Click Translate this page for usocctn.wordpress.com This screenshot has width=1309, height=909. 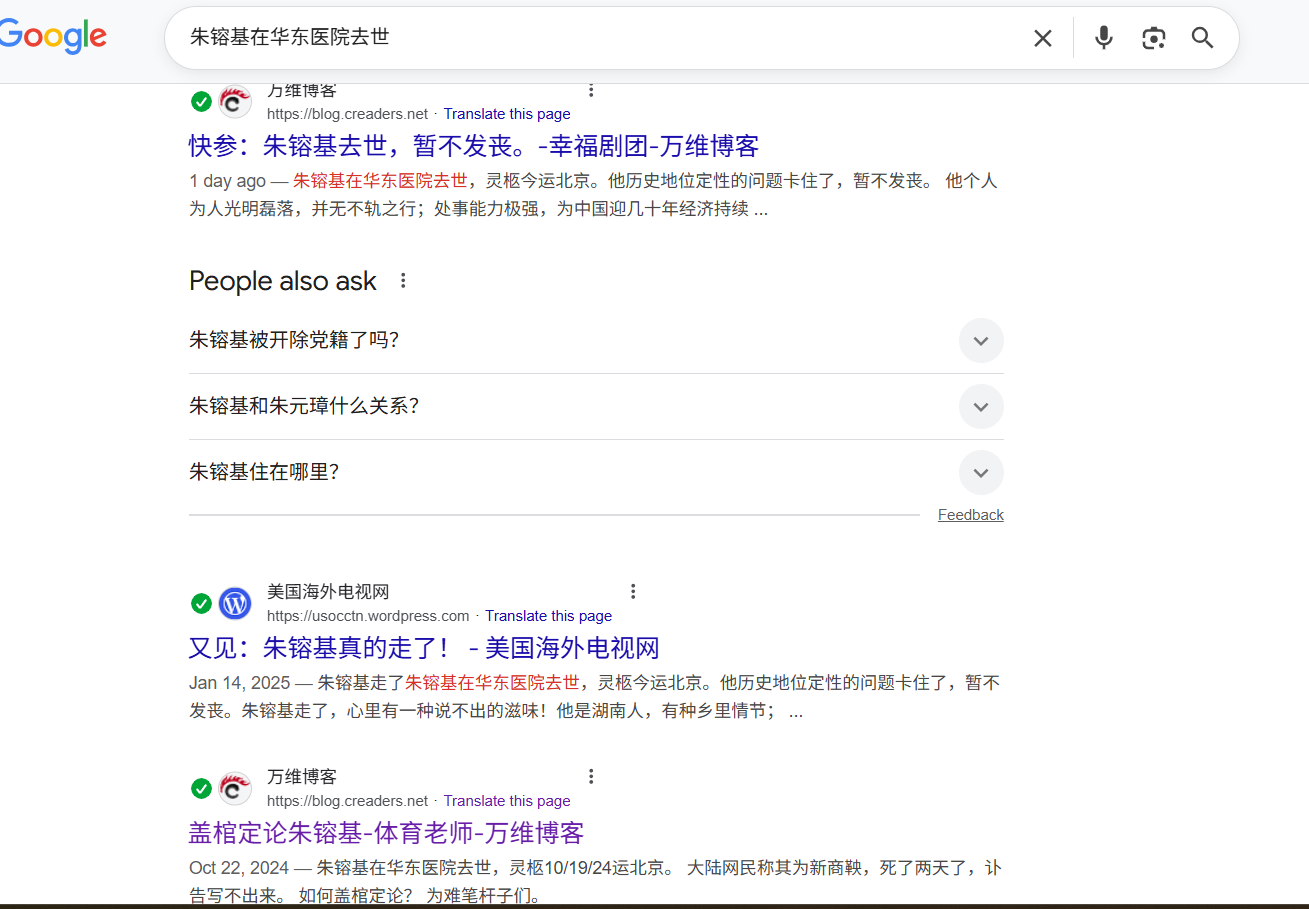(548, 616)
